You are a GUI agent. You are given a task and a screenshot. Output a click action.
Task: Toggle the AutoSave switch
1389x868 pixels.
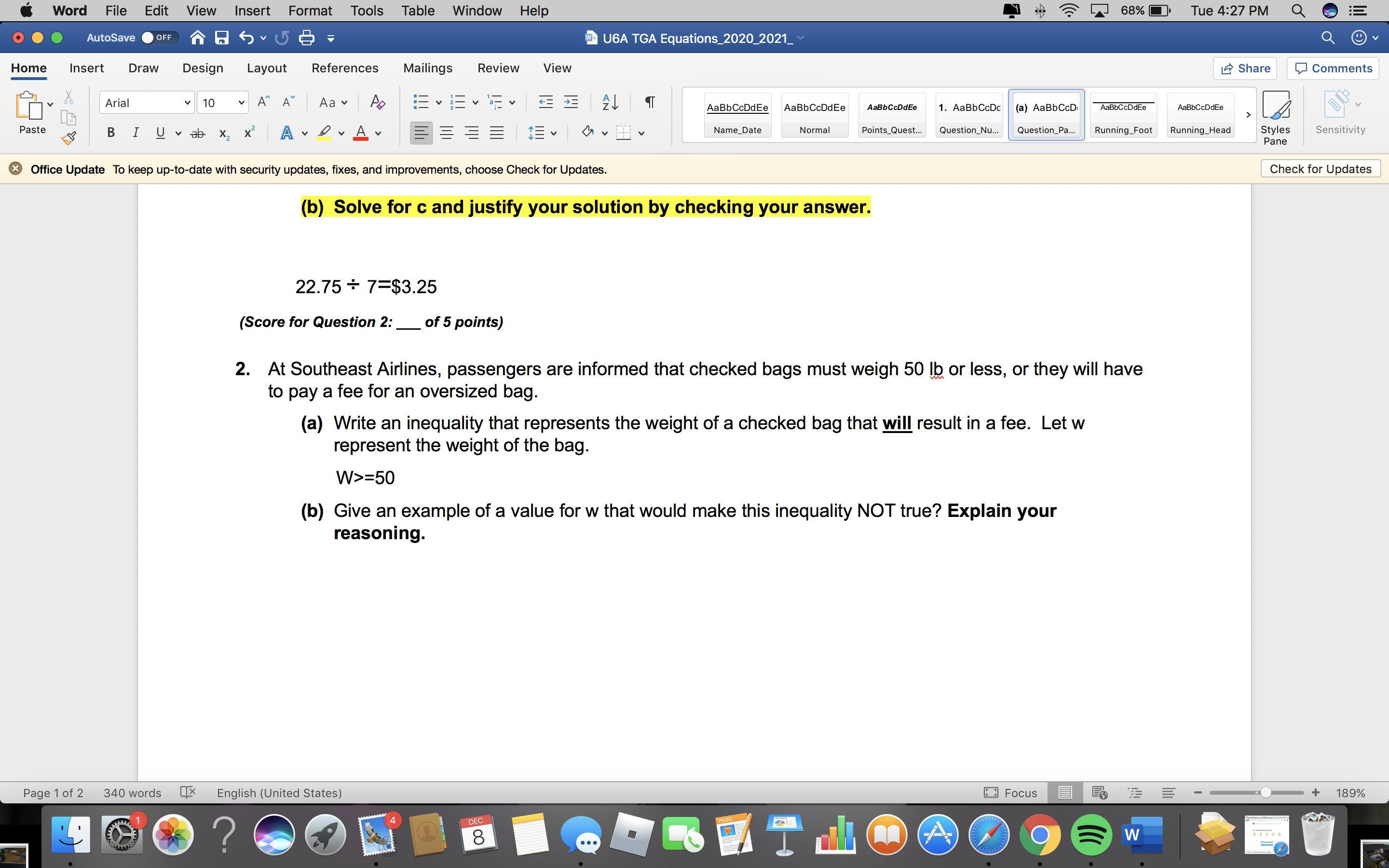tap(158, 38)
